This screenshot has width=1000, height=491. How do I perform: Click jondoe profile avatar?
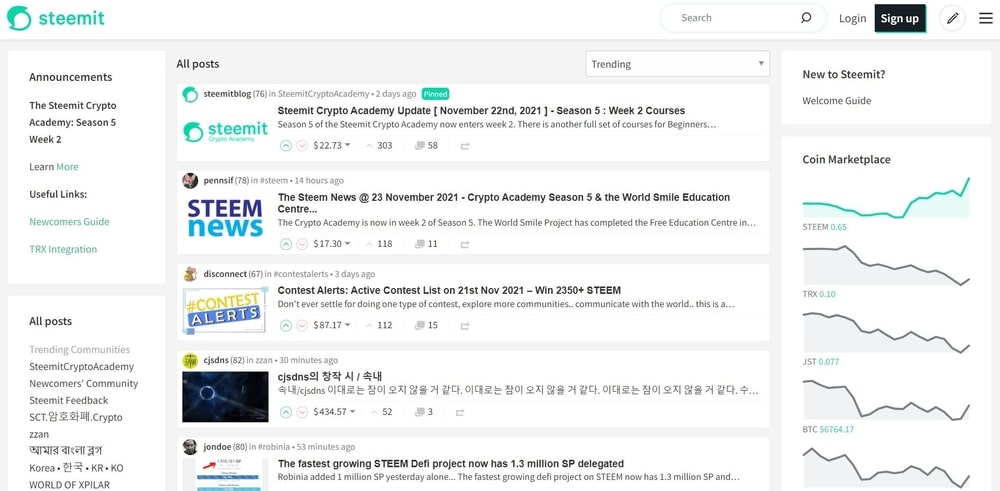point(190,447)
